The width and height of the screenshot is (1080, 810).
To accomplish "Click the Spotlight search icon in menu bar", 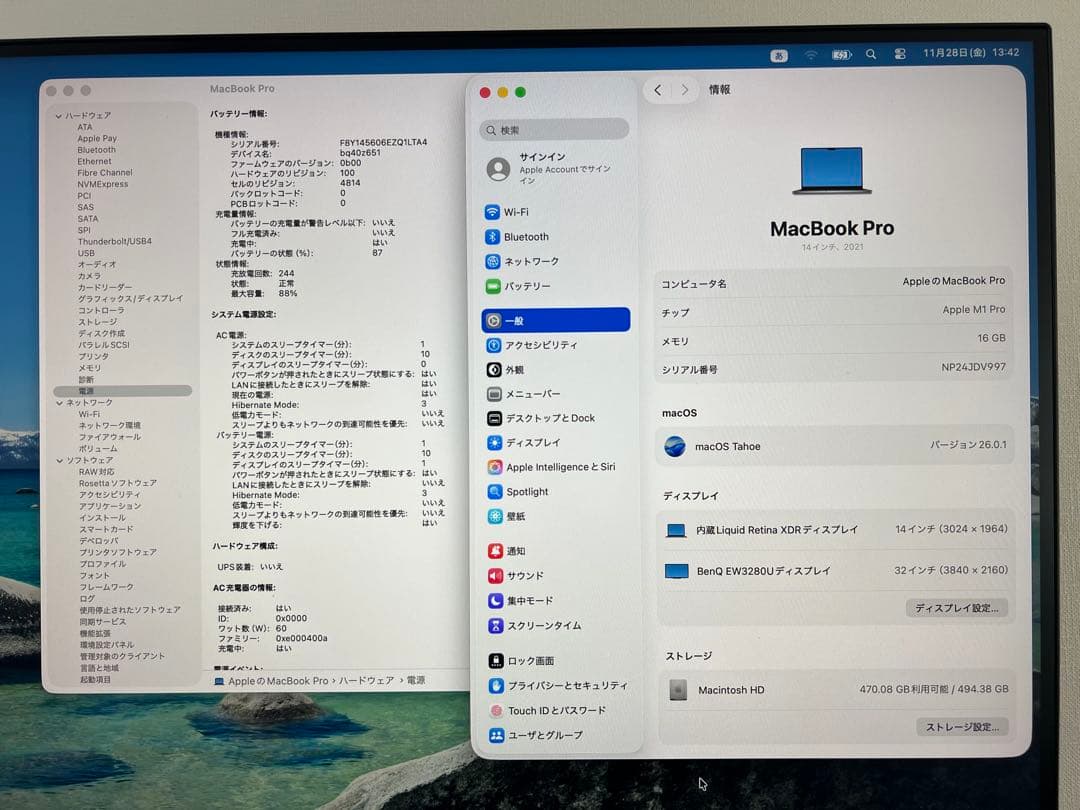I will click(x=873, y=53).
